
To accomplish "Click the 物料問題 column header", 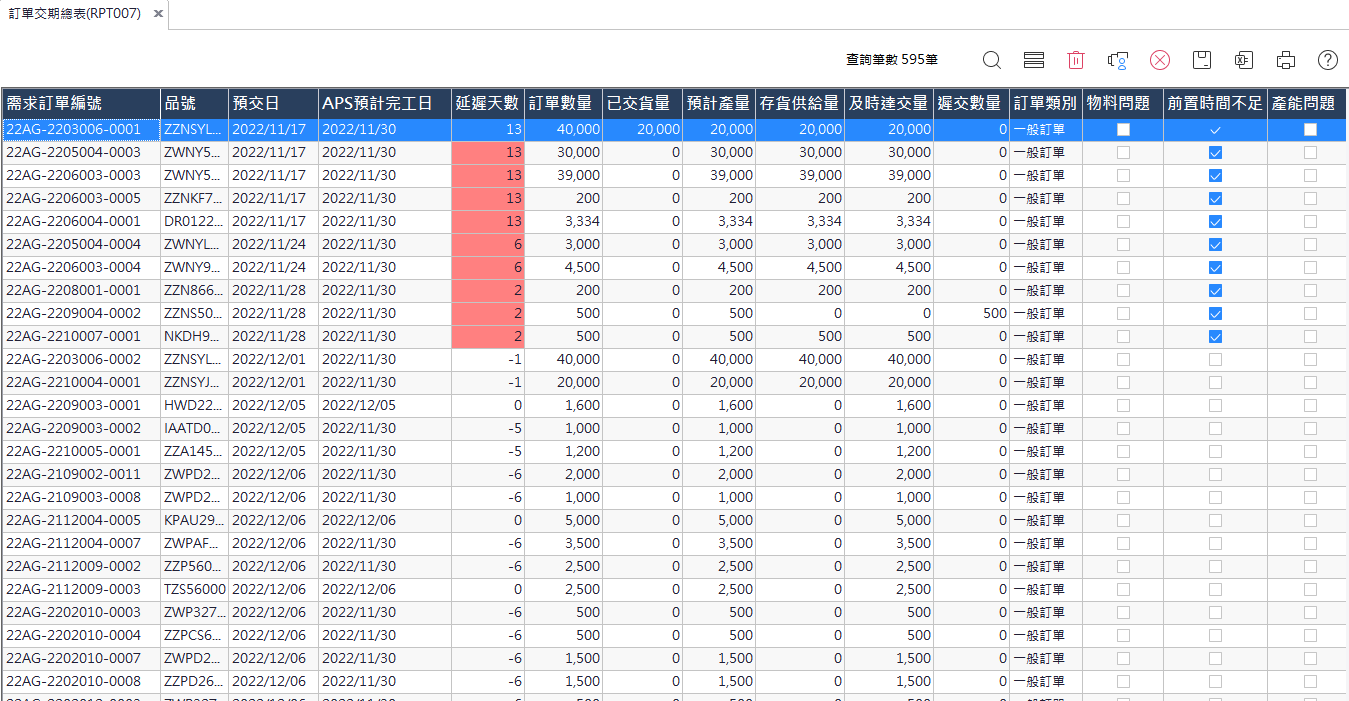I will (x=1123, y=103).
